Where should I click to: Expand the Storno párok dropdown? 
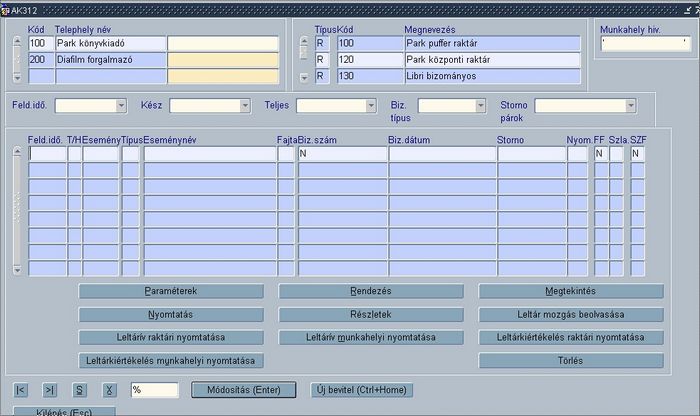point(630,106)
